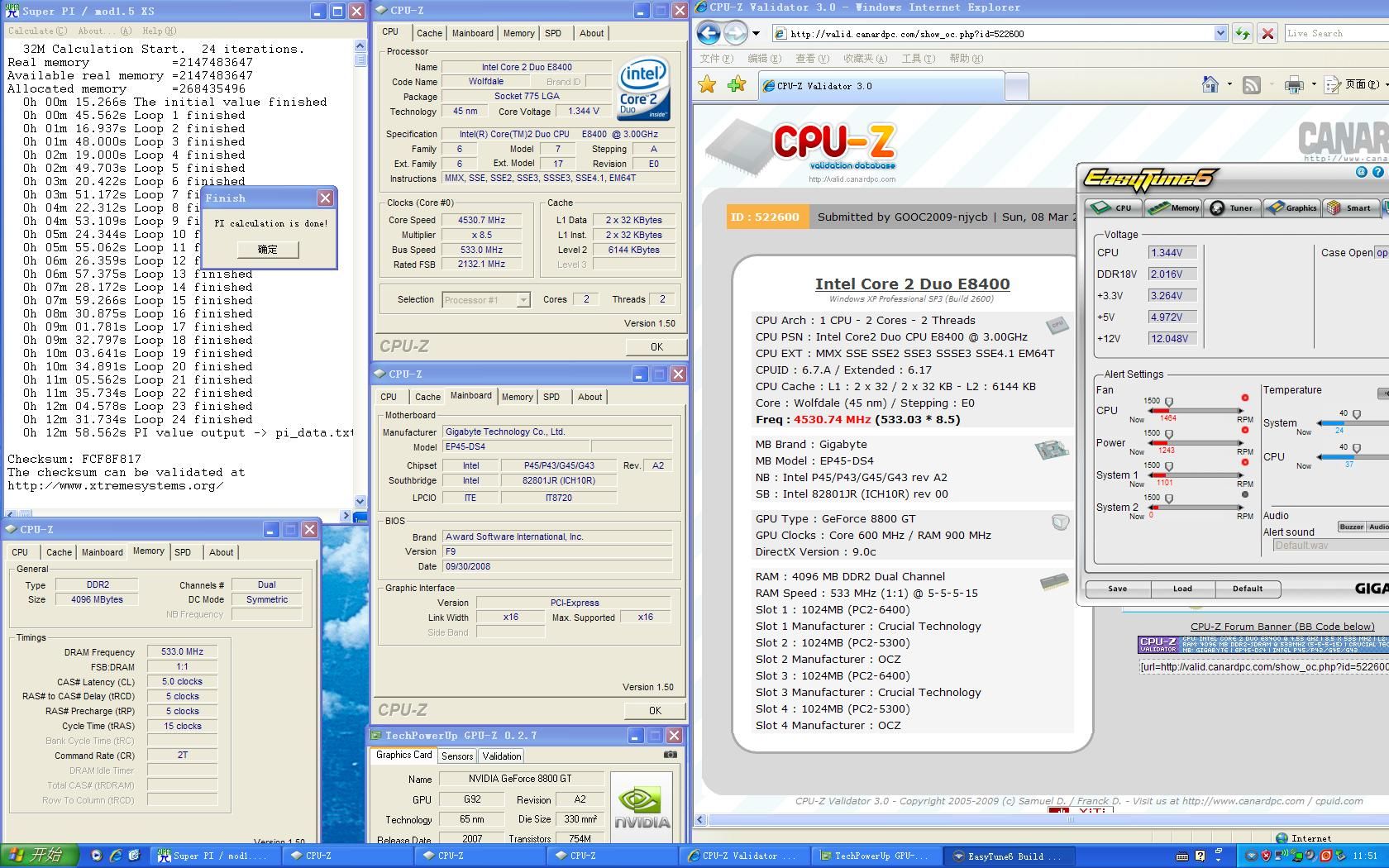1389x868 pixels.
Task: Switch to Cache tab in top CPU-Z window
Action: 429,33
